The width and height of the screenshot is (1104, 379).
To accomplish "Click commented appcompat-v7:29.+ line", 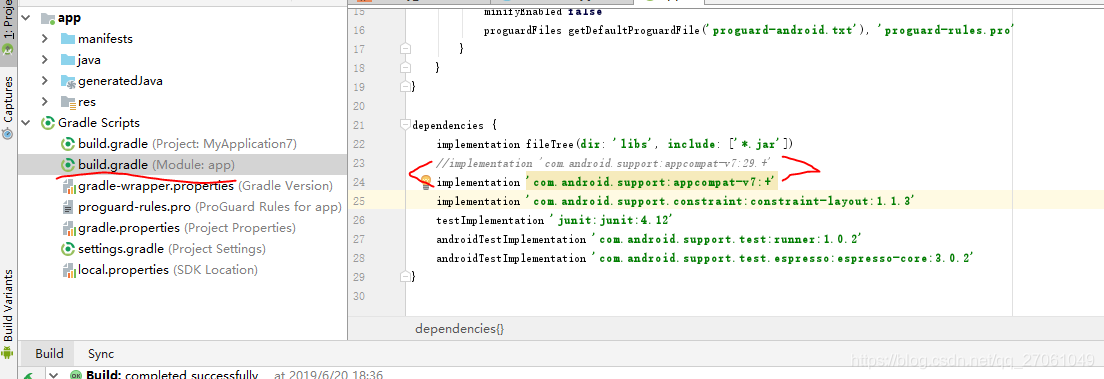I will coord(604,163).
